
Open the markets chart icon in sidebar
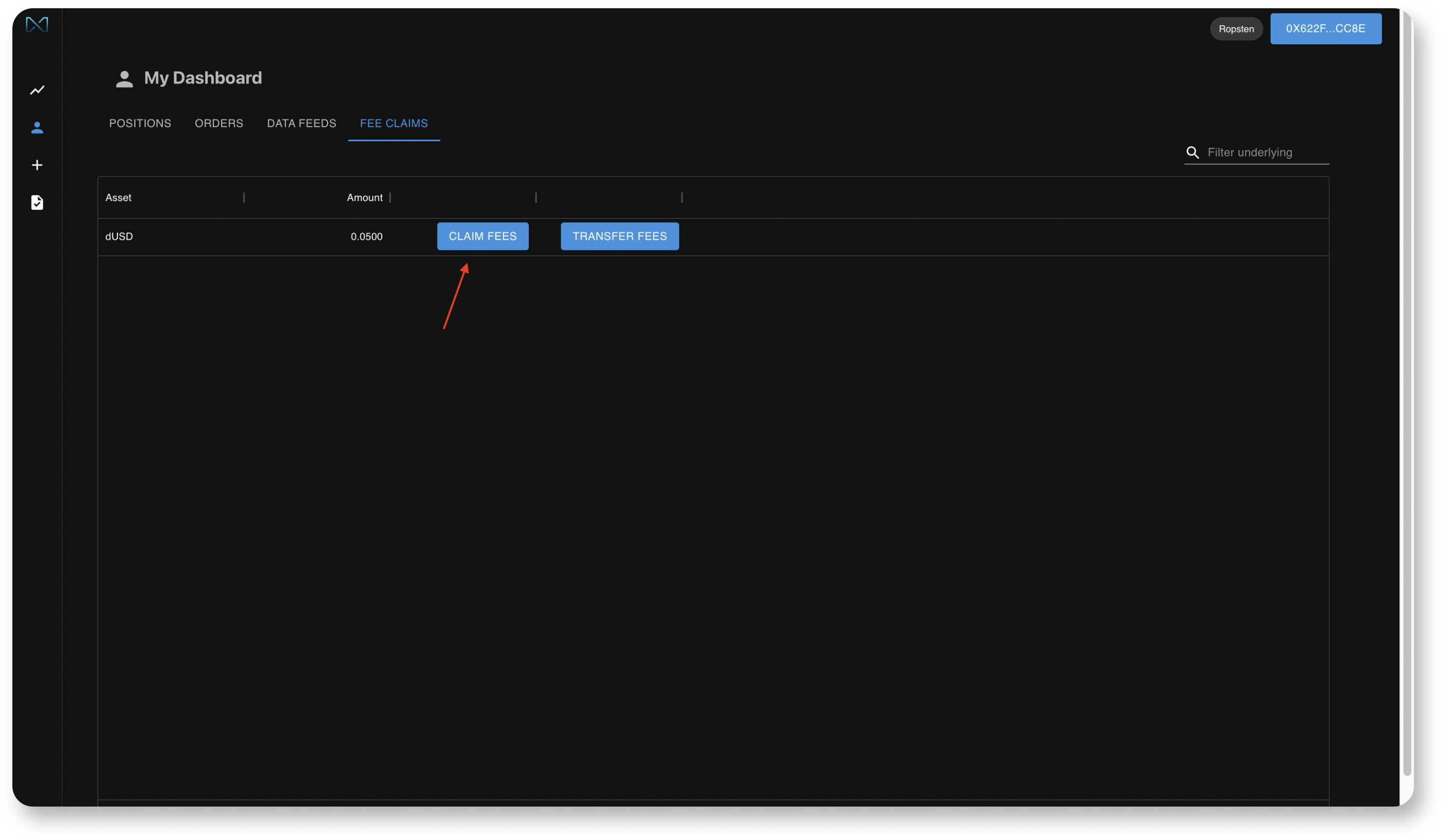37,90
